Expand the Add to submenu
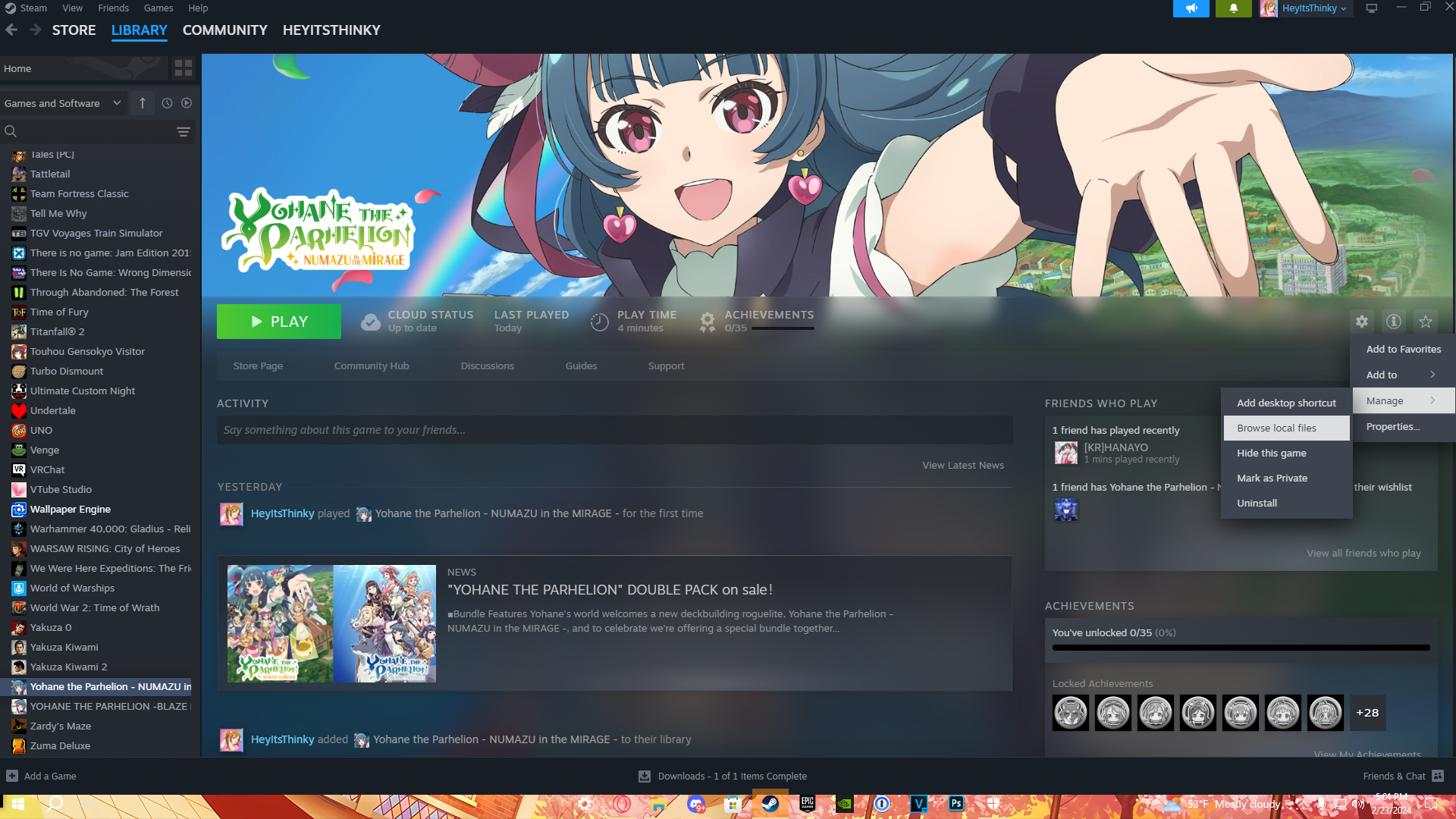This screenshot has height=819, width=1456. (x=1401, y=375)
